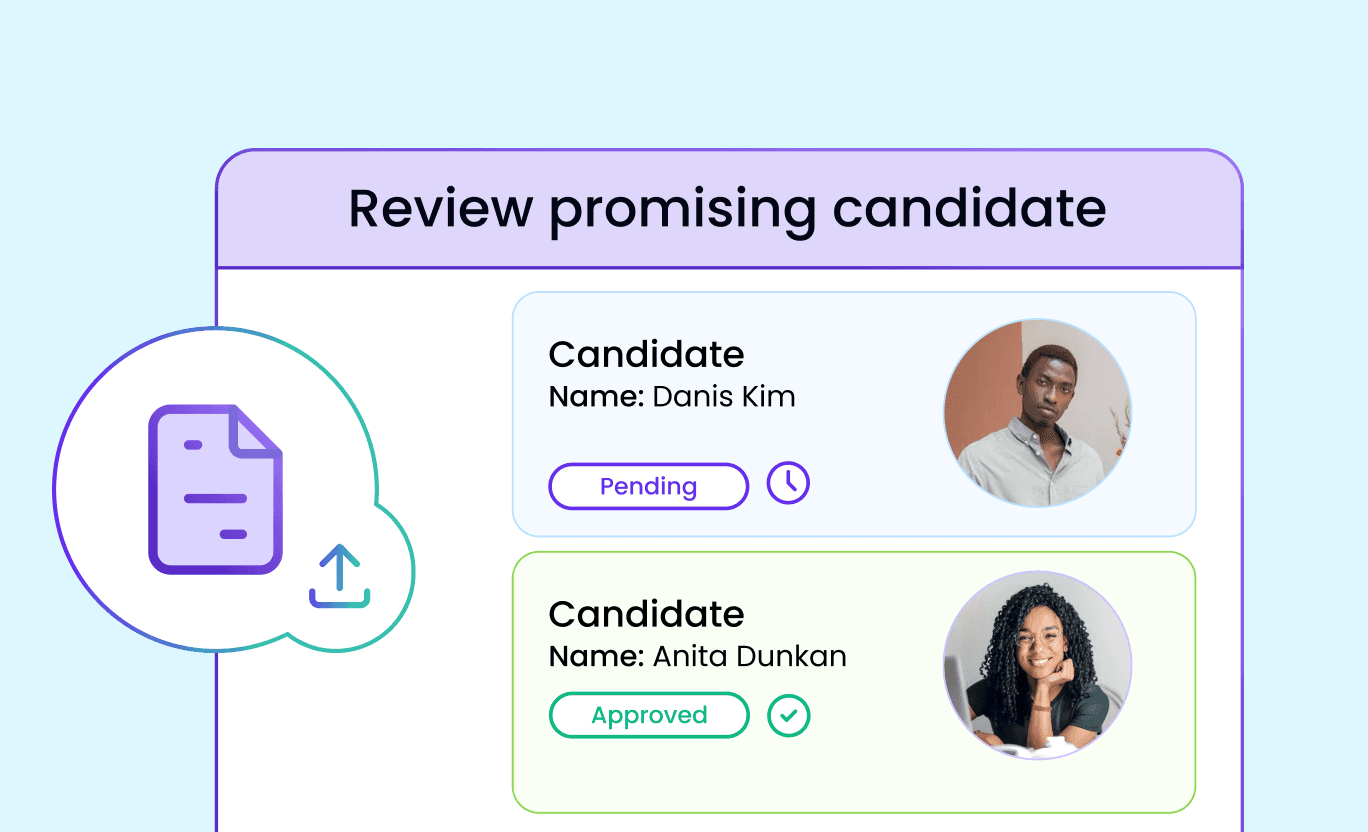This screenshot has width=1368, height=832.
Task: Click the Name label above the Approved badge
Action: (596, 657)
